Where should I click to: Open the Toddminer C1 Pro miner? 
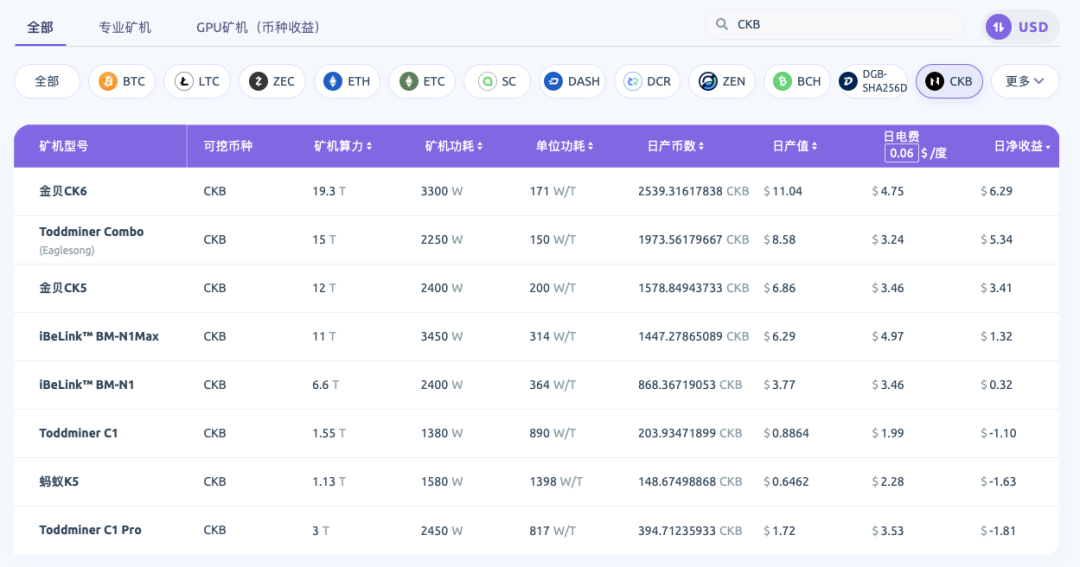click(x=90, y=530)
